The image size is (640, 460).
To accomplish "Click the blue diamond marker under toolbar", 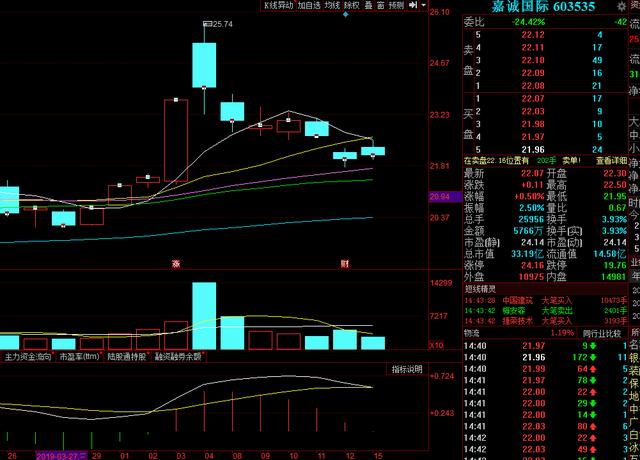I will 346,14.
